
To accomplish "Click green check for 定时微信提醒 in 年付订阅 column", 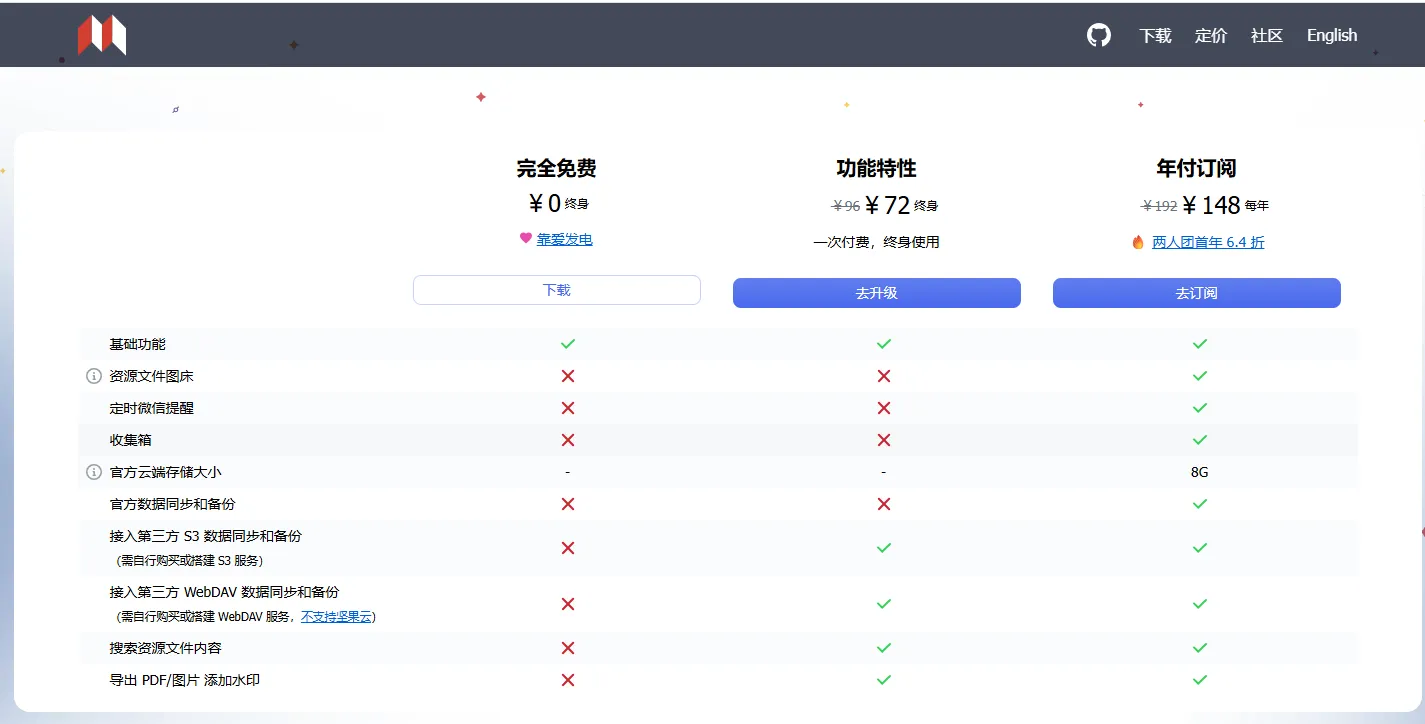I will pyautogui.click(x=1200, y=408).
